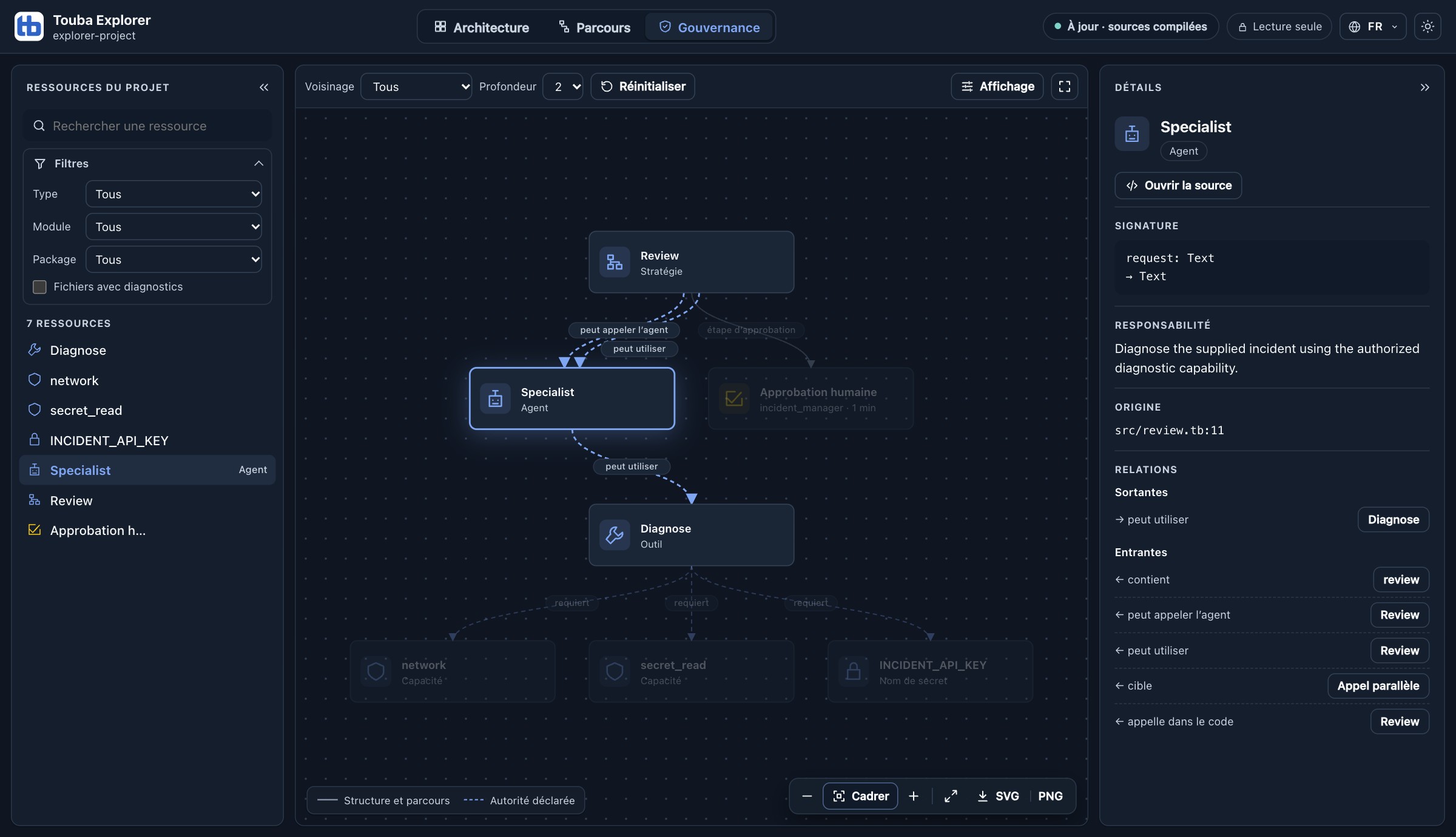Viewport: 1456px width, 837px height.
Task: Click the Specialist agent node in graph
Action: tap(571, 398)
